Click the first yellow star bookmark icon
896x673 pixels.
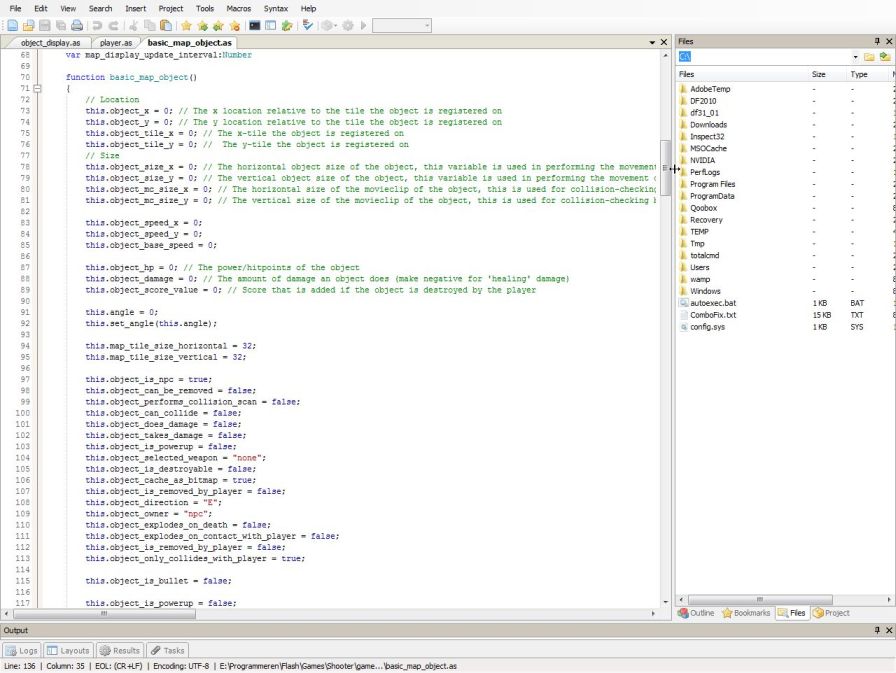(x=186, y=25)
